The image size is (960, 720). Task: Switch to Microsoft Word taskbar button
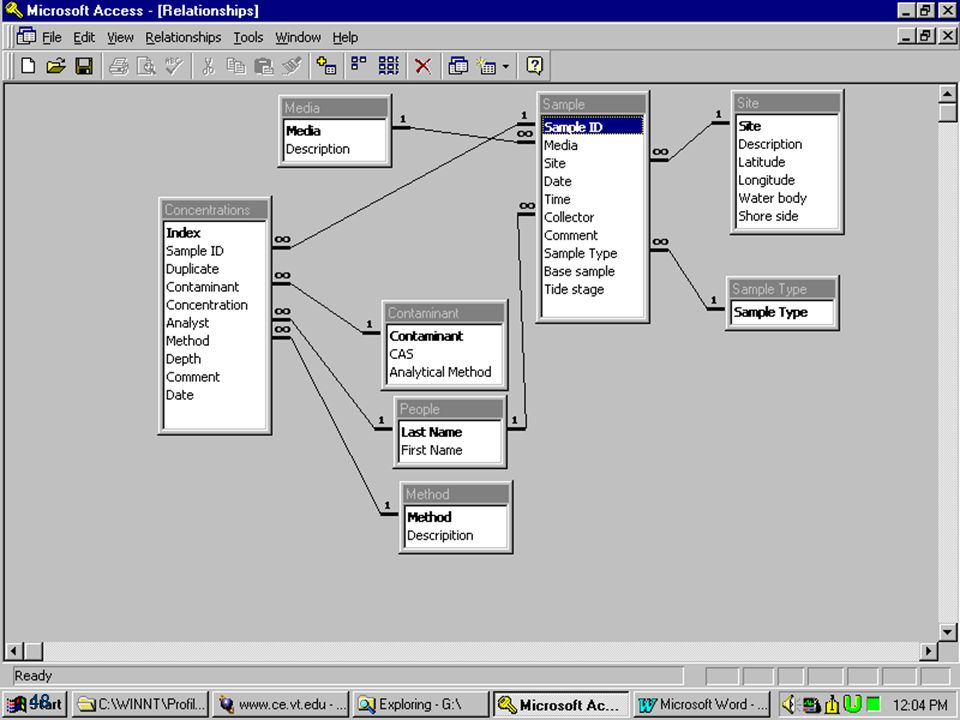702,704
